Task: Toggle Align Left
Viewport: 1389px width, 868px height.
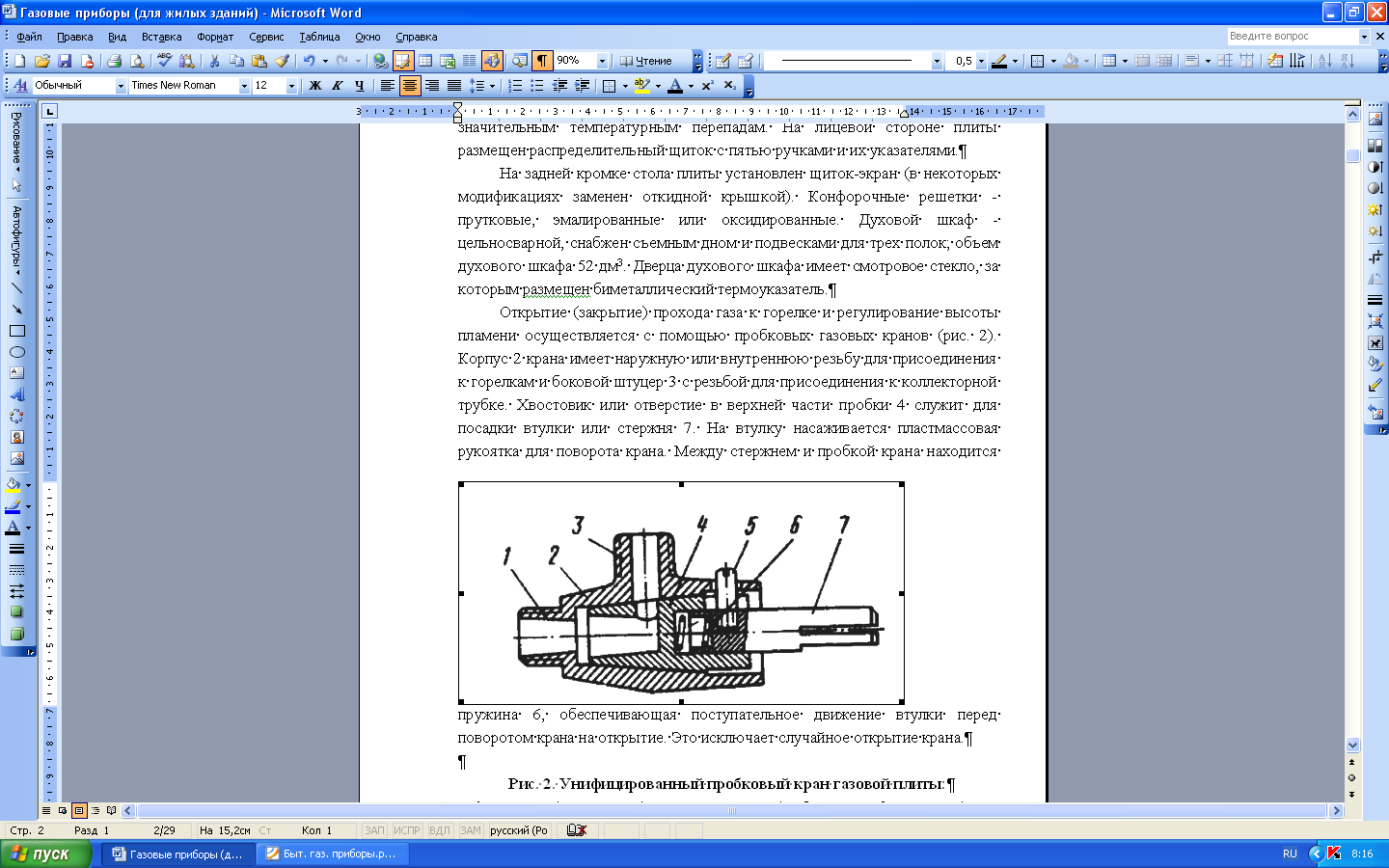Action: pos(388,86)
